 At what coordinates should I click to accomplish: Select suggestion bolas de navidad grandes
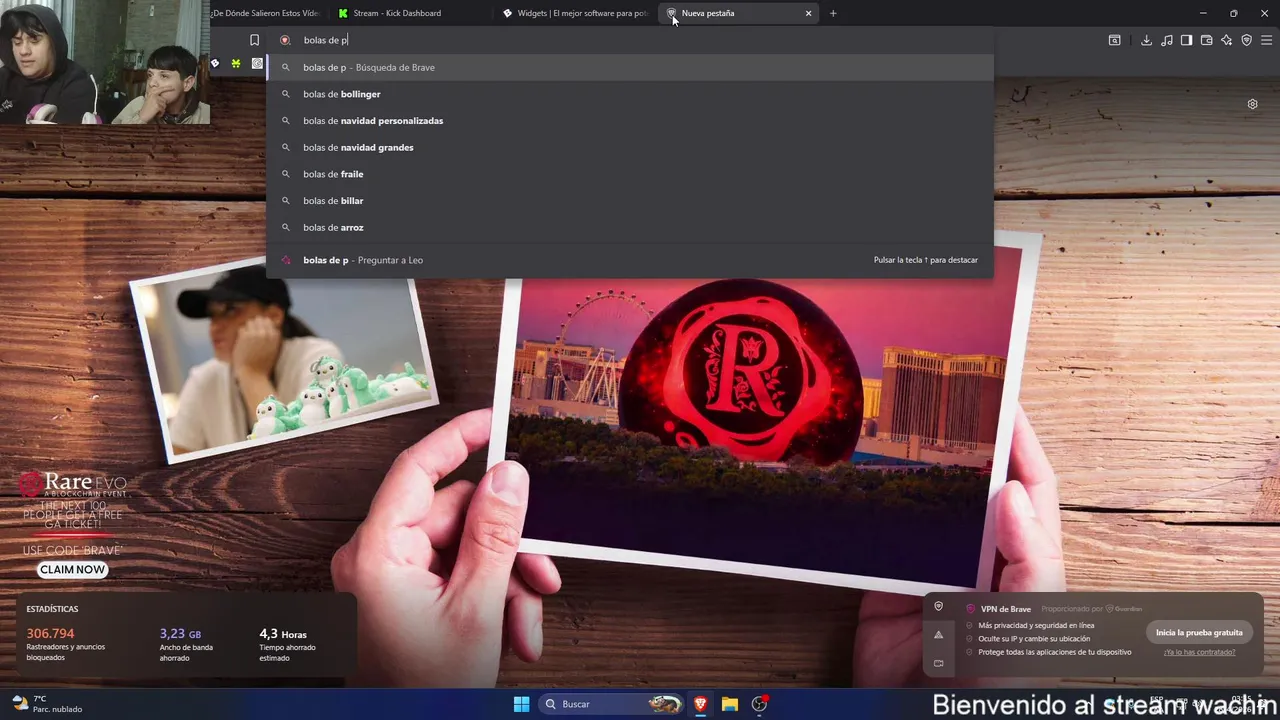[x=630, y=147]
